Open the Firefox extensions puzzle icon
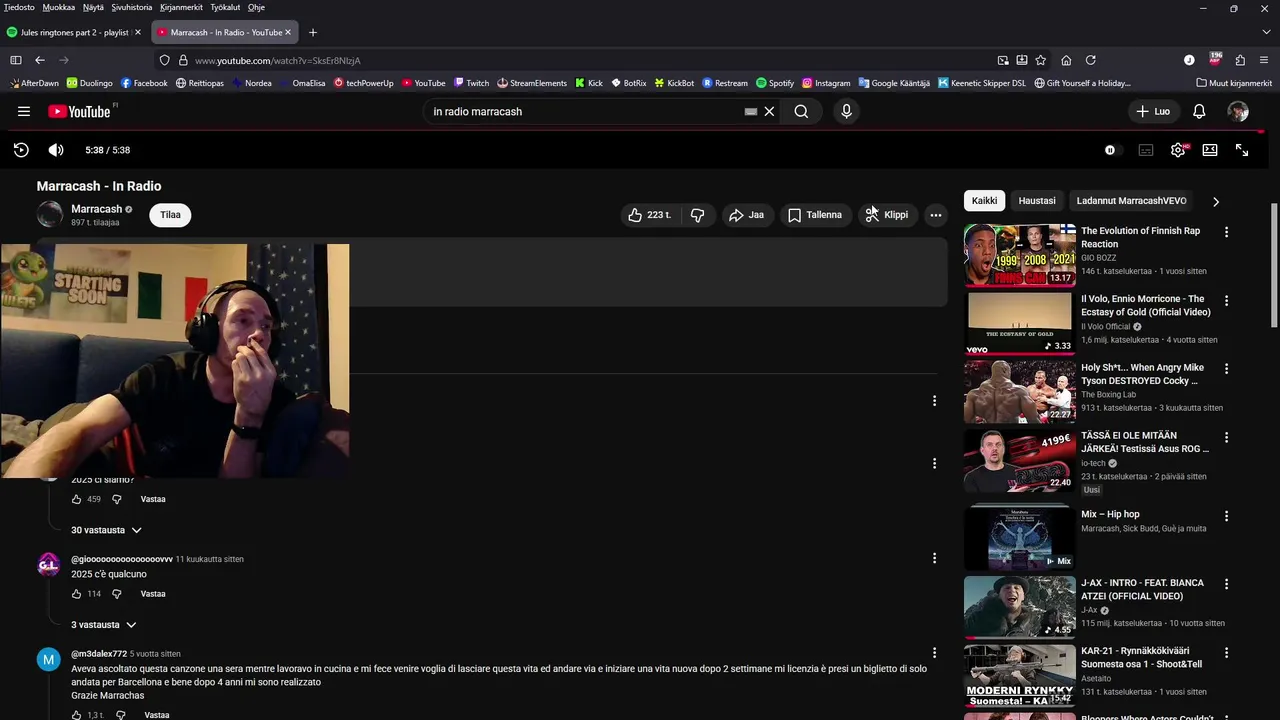 1240,60
